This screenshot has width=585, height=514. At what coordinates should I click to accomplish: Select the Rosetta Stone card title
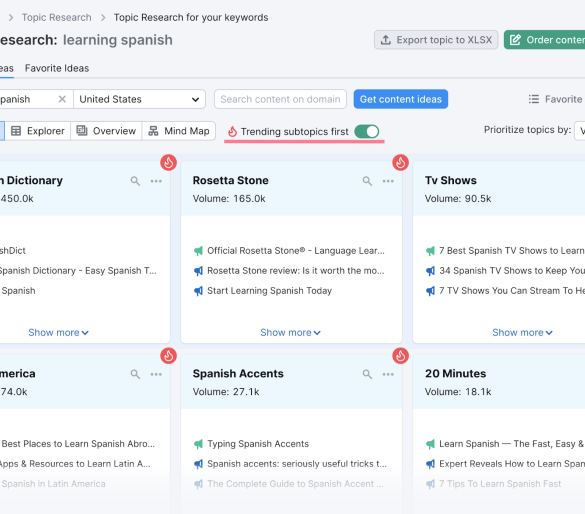[231, 181]
